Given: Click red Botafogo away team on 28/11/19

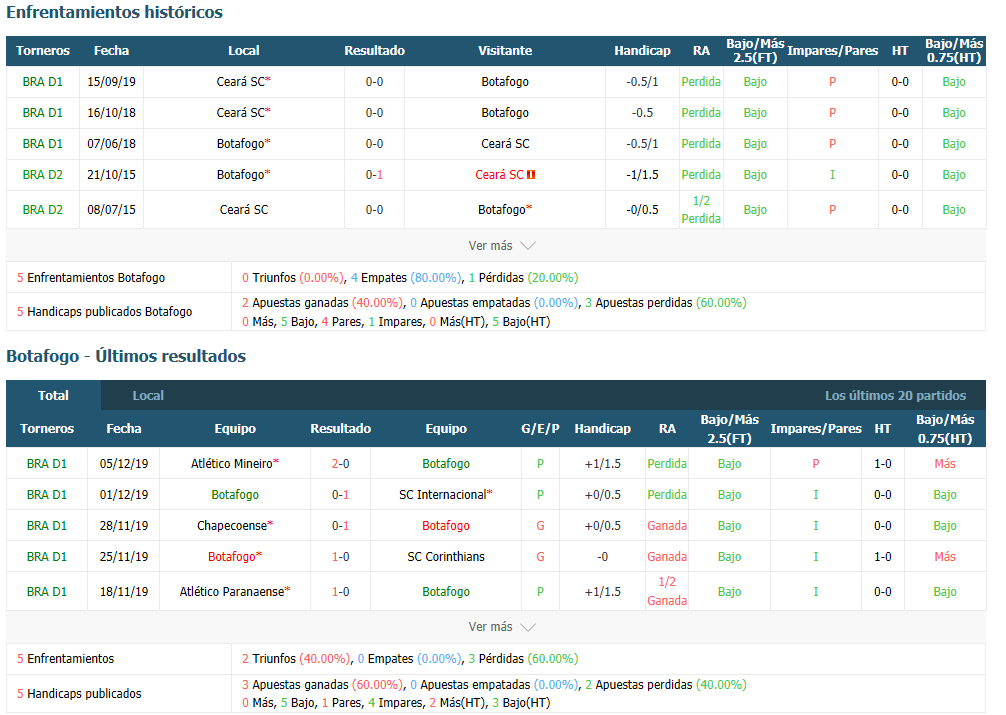Looking at the screenshot, I should pyautogui.click(x=446, y=526).
